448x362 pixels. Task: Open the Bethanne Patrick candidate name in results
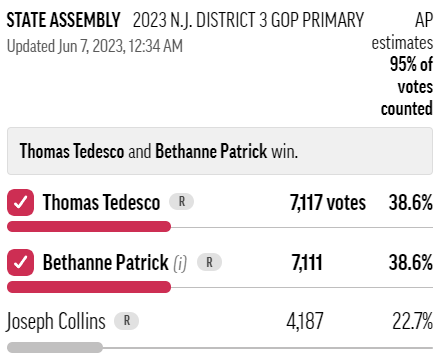(x=106, y=262)
